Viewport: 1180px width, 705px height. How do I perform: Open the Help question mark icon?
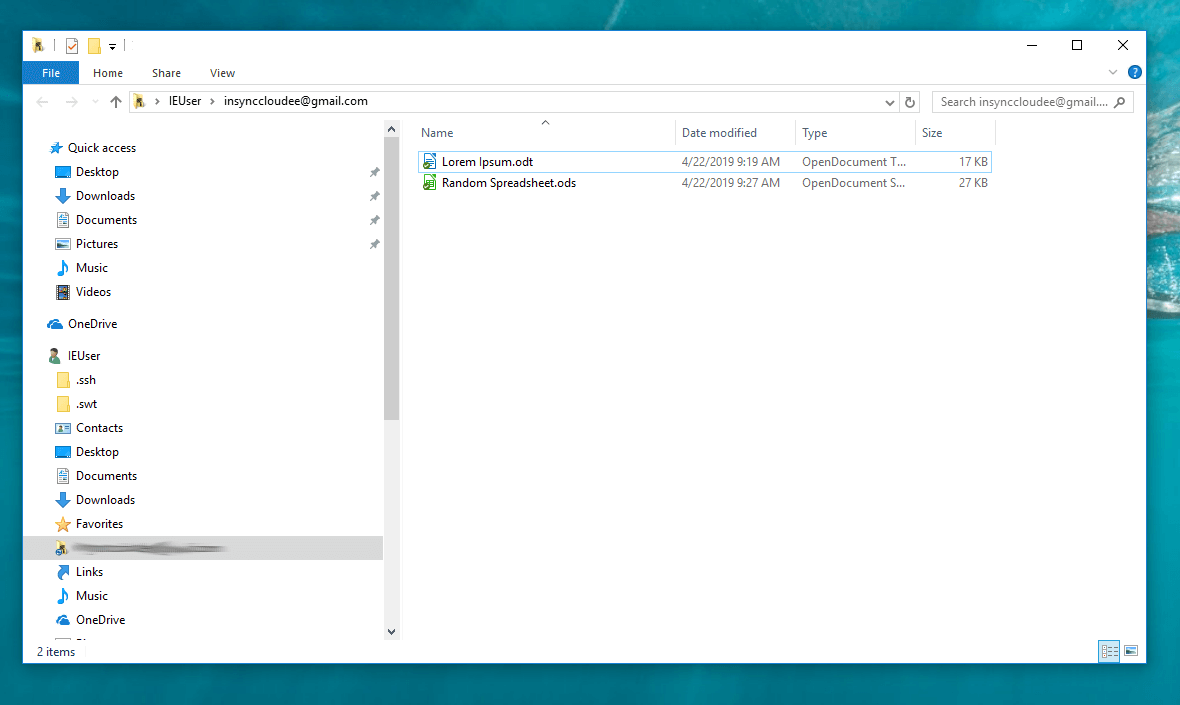pos(1135,72)
